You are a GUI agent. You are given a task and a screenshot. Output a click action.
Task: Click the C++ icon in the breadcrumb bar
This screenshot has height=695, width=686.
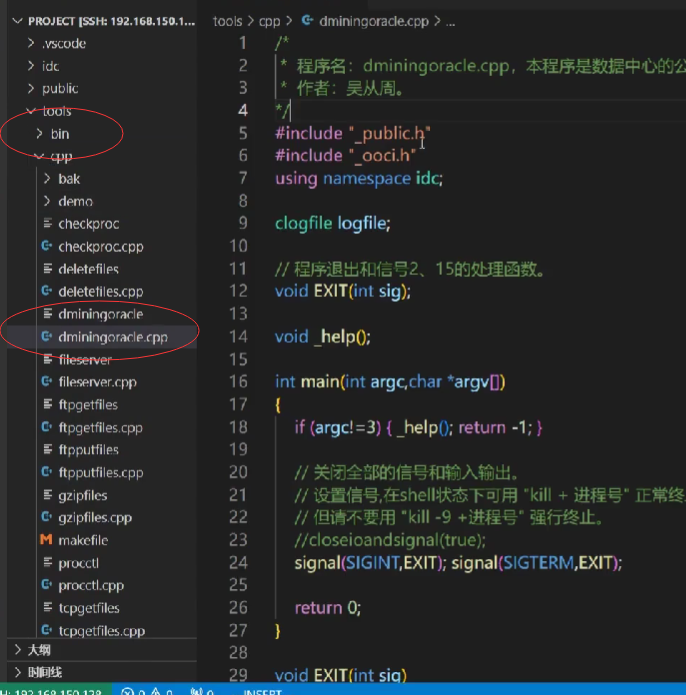coord(307,20)
